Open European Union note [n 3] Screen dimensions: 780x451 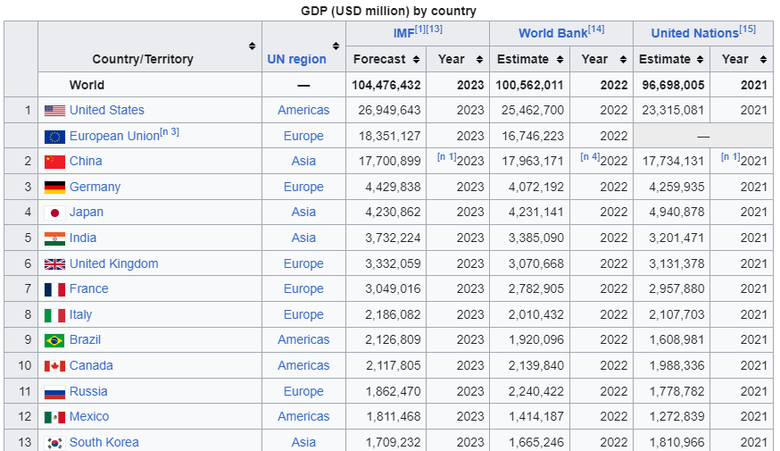170,132
